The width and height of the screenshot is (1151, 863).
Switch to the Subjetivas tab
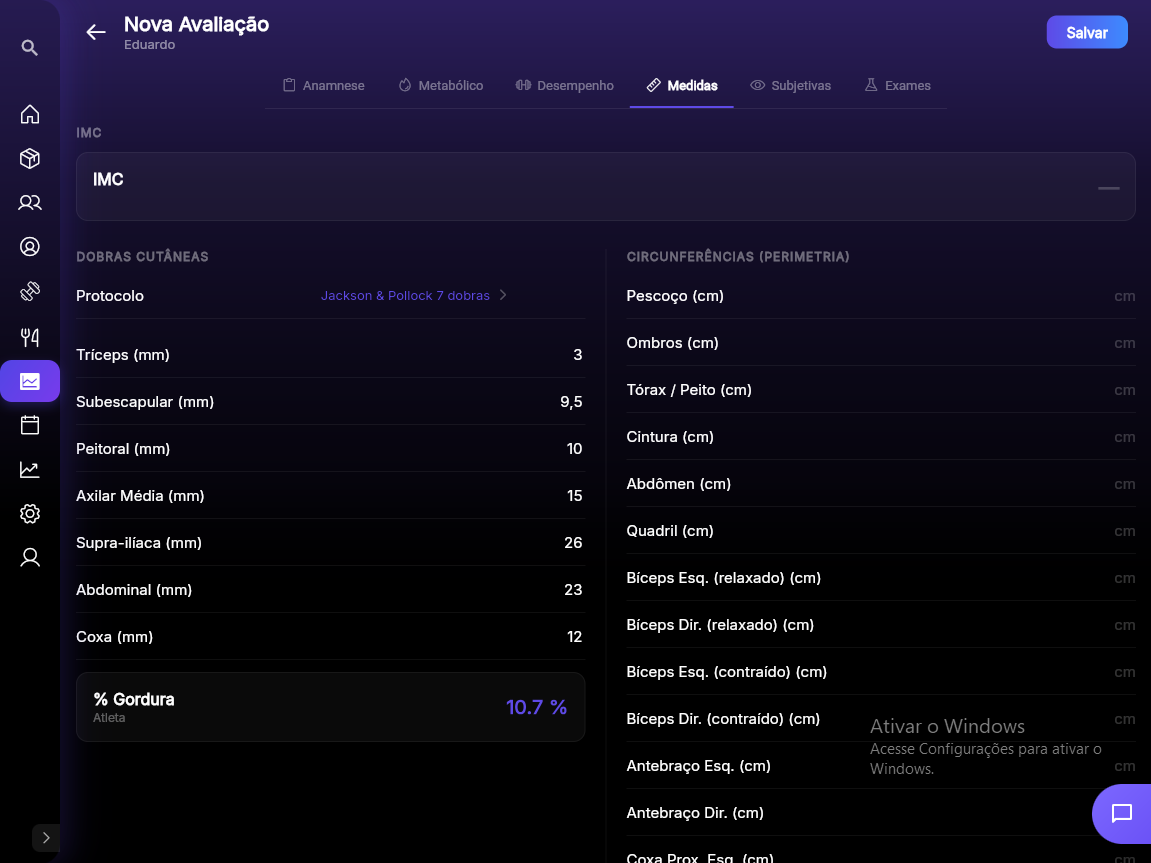tap(791, 85)
